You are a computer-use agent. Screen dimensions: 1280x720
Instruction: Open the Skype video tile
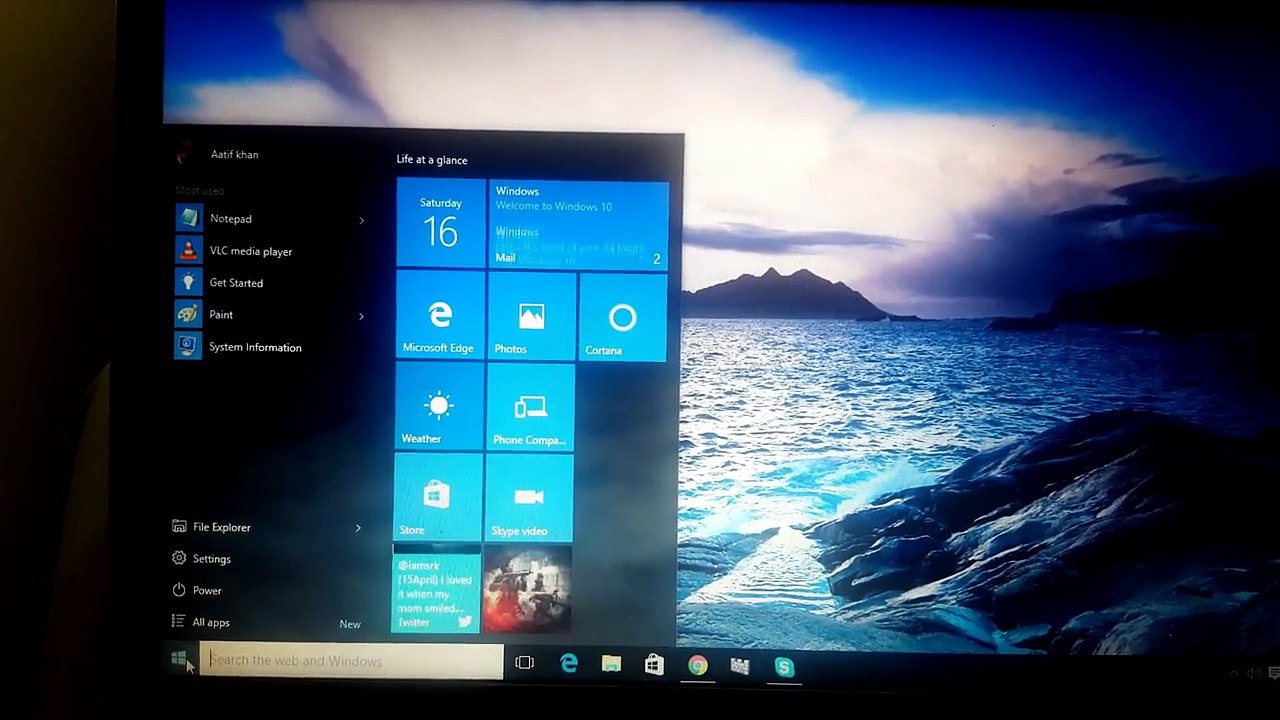[x=529, y=498]
